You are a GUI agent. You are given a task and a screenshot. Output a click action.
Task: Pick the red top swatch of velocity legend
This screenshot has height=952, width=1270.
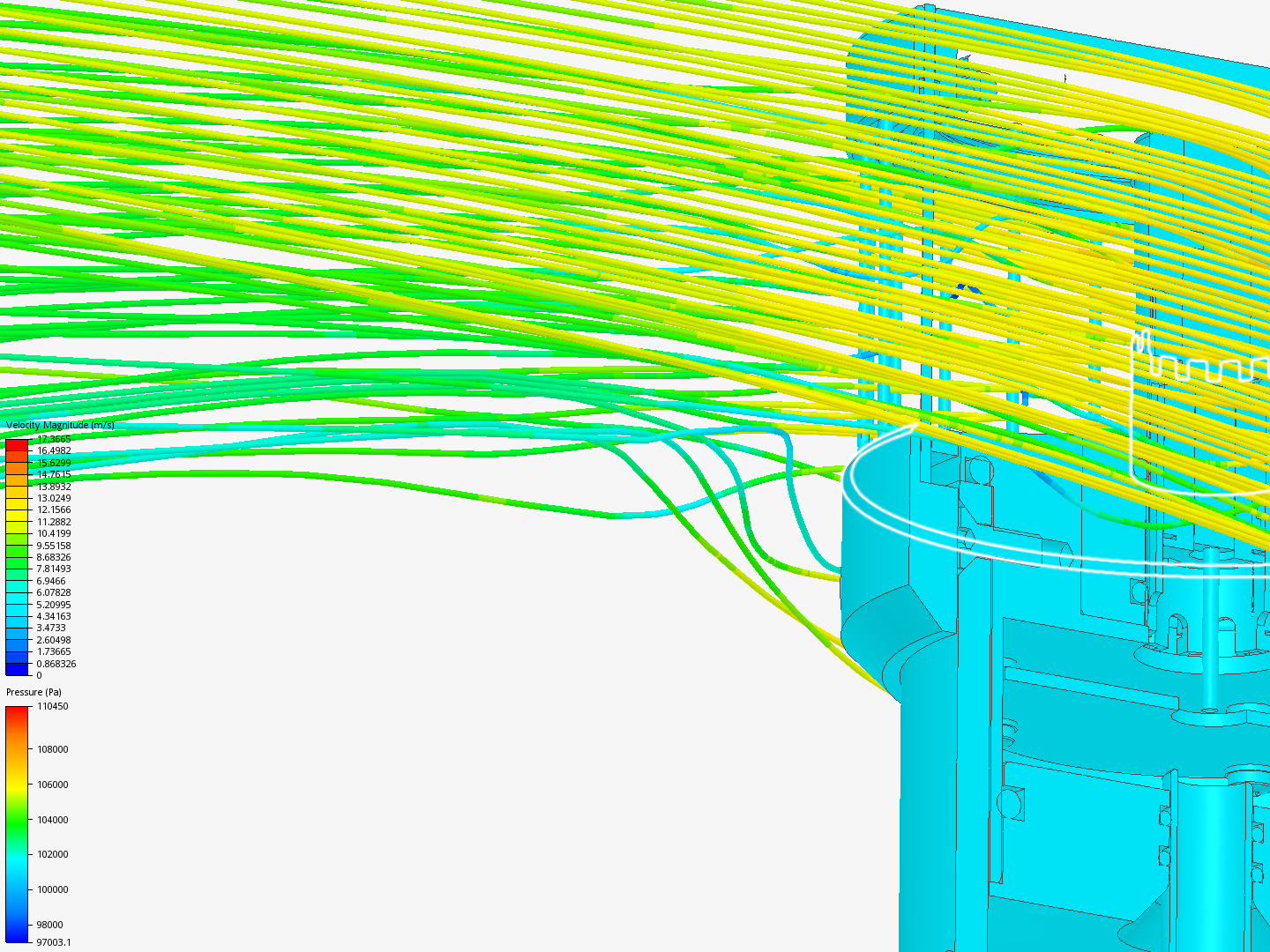point(17,444)
